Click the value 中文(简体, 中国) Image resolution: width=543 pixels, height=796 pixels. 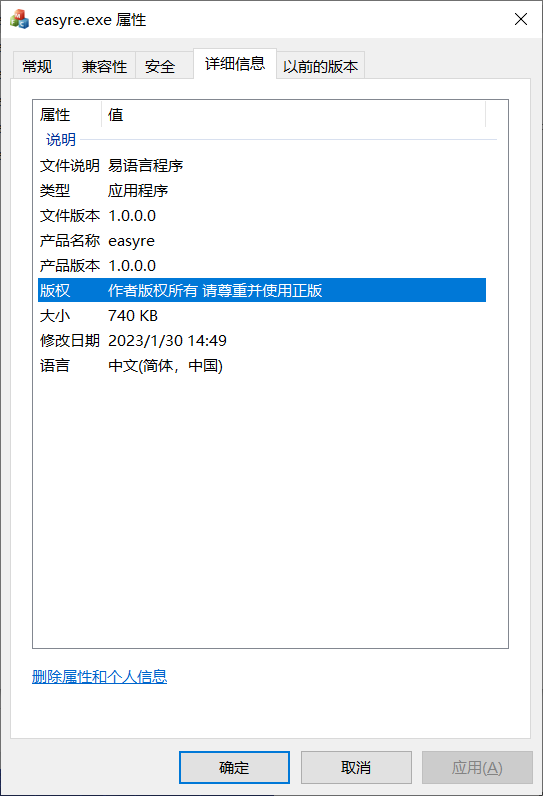coord(165,366)
